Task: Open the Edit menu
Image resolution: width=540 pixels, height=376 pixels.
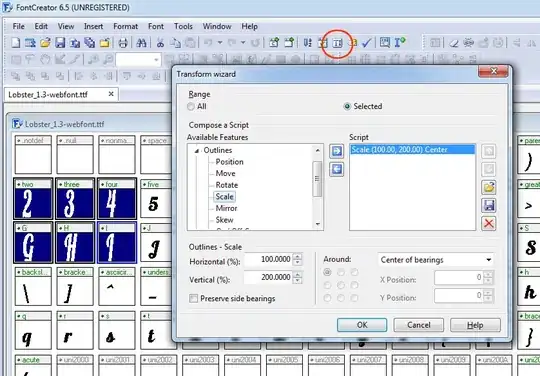Action: [x=41, y=26]
